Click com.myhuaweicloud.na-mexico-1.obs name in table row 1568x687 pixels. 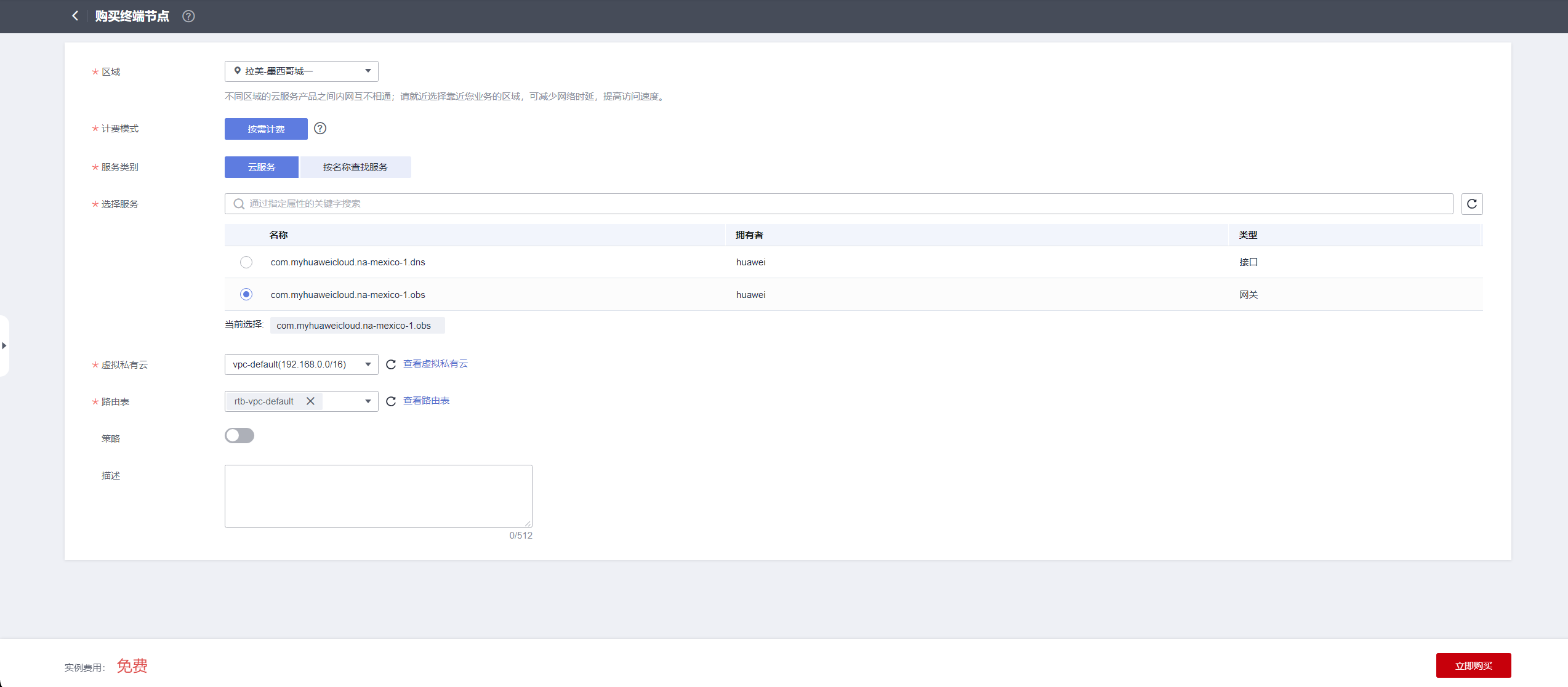(x=348, y=295)
